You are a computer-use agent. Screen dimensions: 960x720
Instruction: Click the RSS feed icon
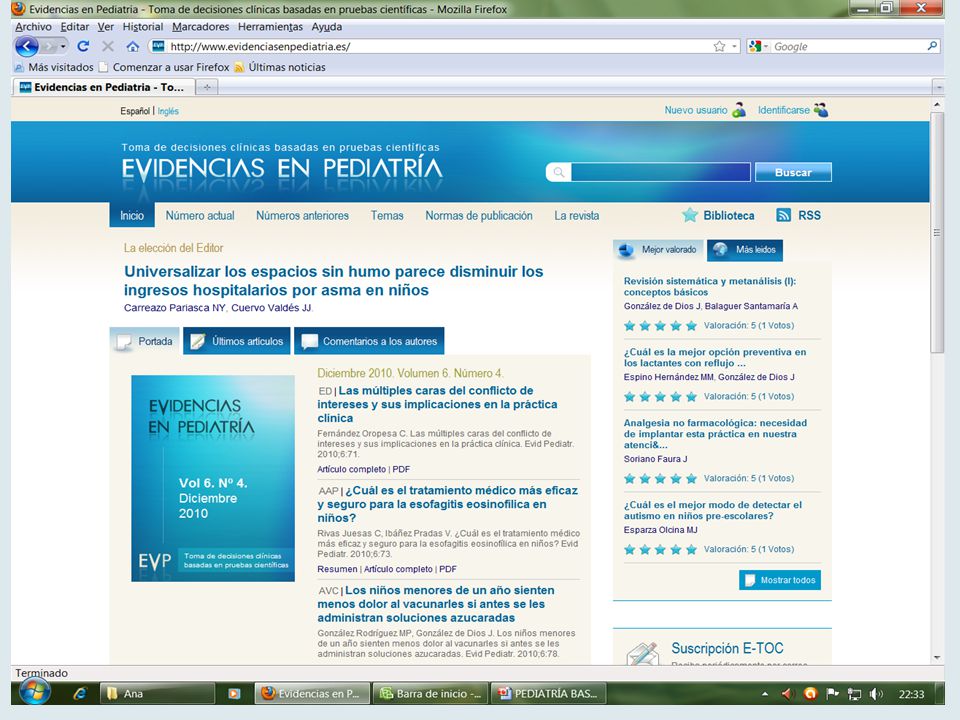783,215
